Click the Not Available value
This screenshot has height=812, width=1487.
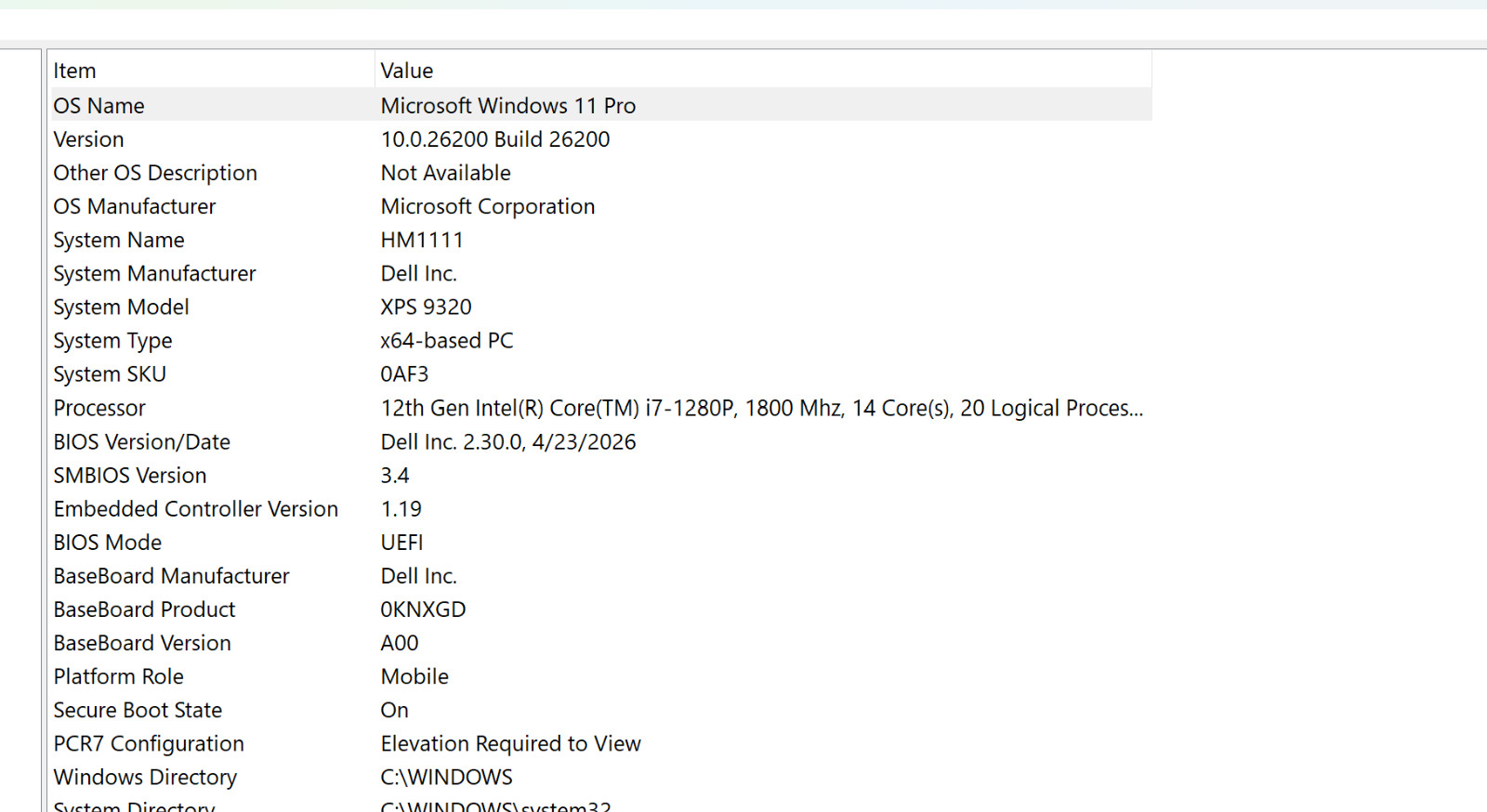click(x=446, y=173)
